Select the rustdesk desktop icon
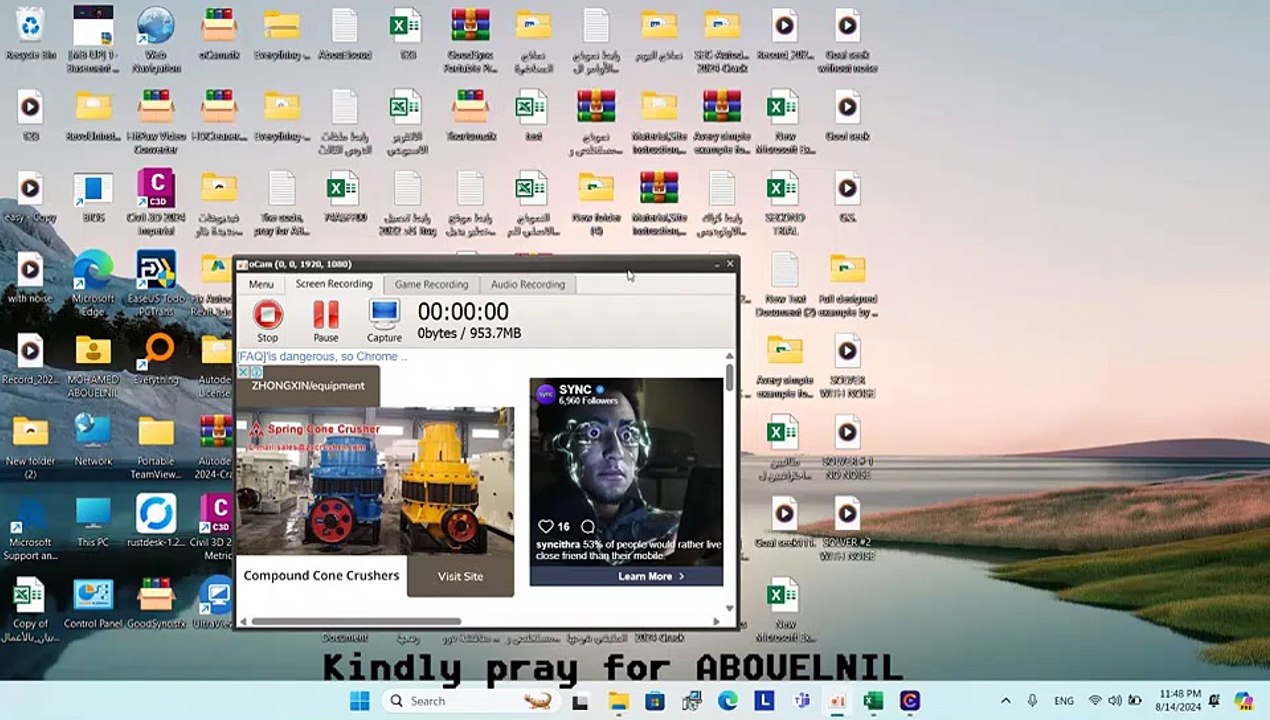The height and width of the screenshot is (720, 1270). point(156,521)
